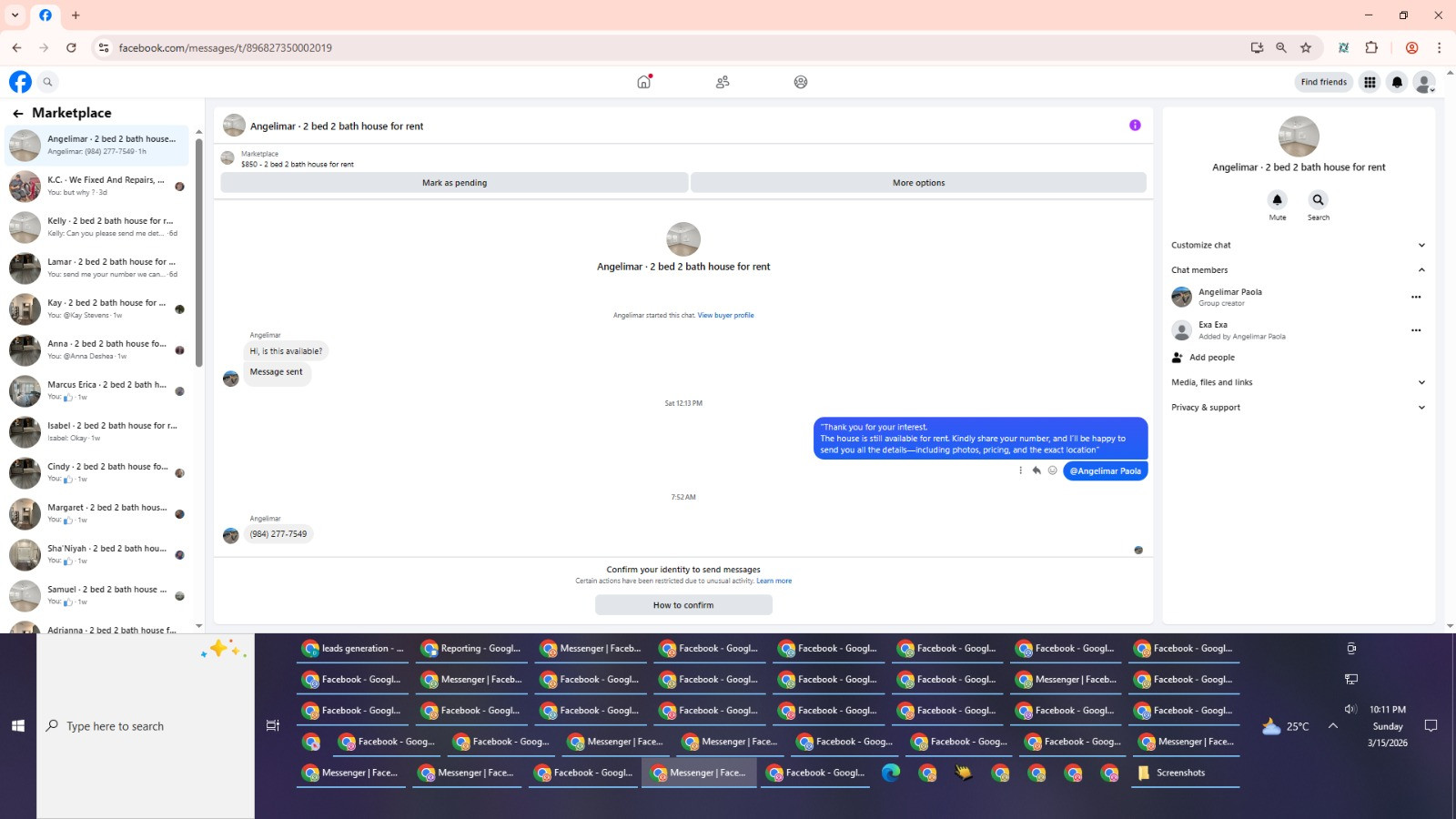View site information next to the URL
1456x819 pixels.
pos(104,47)
